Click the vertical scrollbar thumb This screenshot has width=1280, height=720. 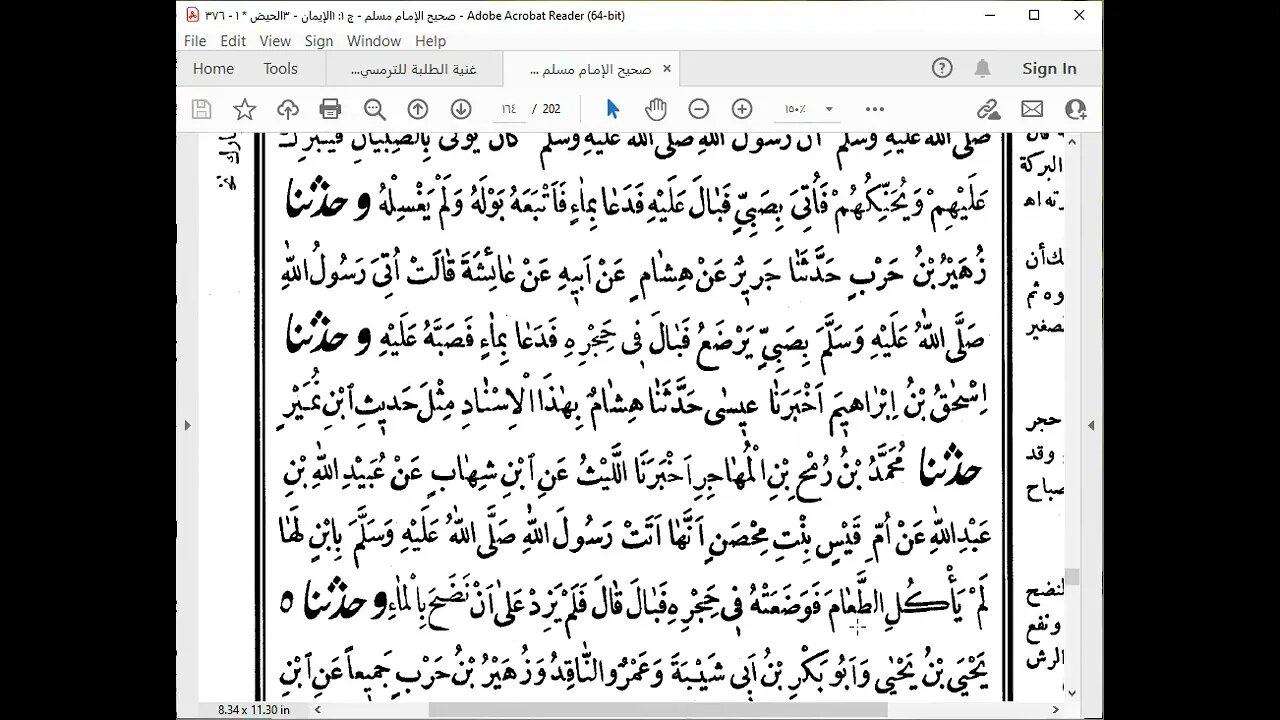point(1071,576)
